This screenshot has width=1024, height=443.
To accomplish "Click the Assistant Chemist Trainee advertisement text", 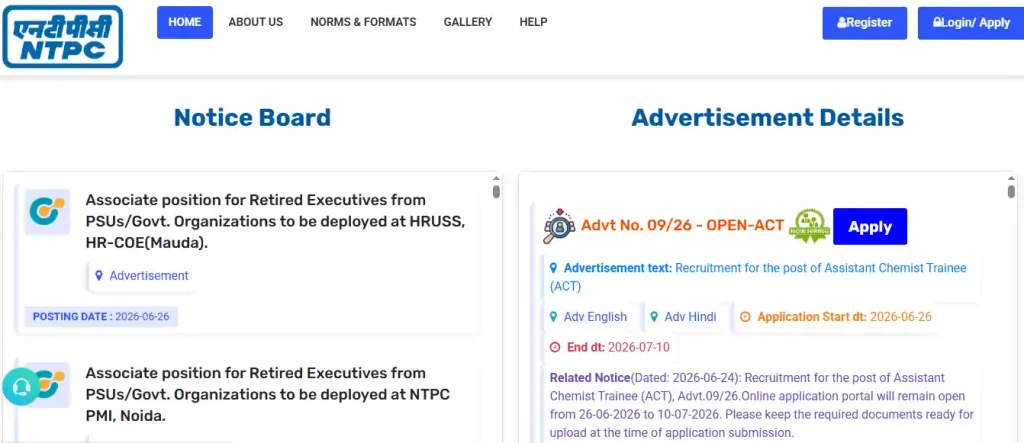I will coord(758,277).
